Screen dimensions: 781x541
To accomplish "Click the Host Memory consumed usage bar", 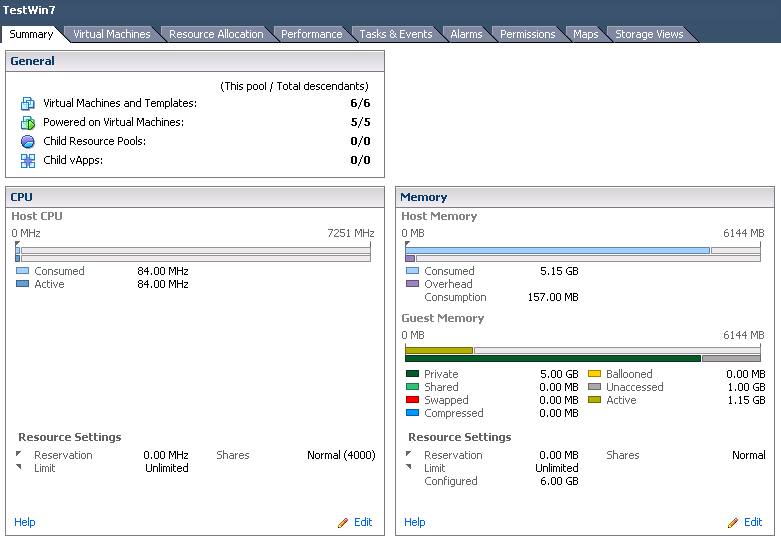I will point(557,251).
